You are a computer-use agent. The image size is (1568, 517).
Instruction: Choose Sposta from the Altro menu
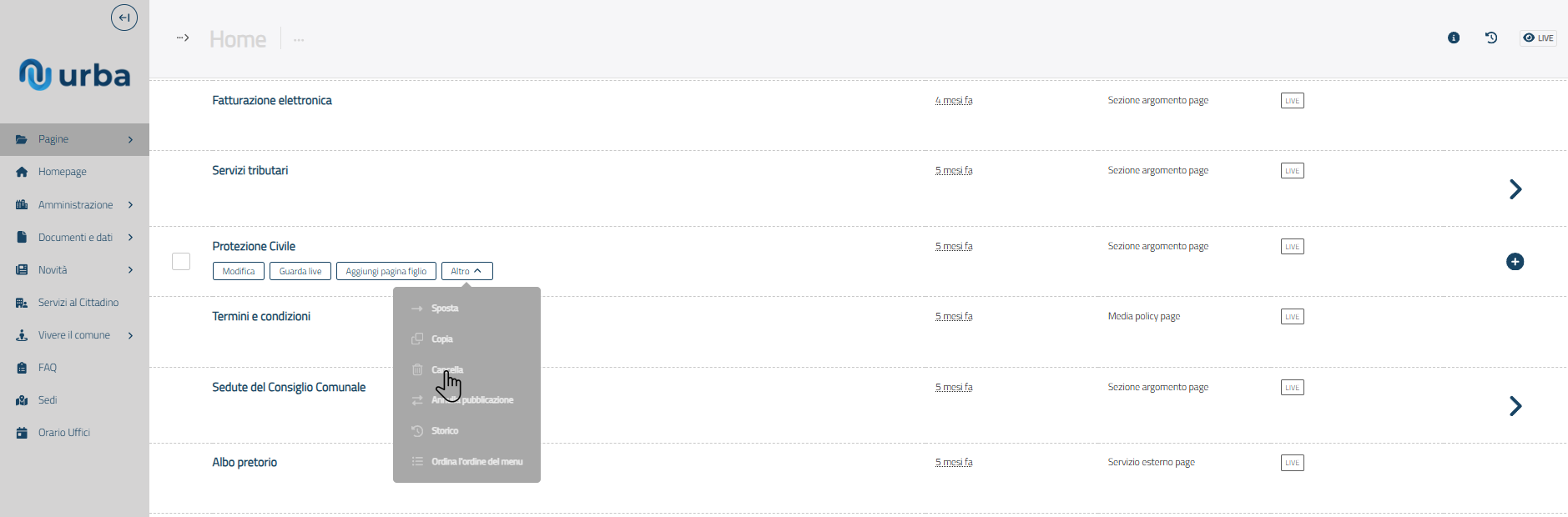tap(445, 309)
